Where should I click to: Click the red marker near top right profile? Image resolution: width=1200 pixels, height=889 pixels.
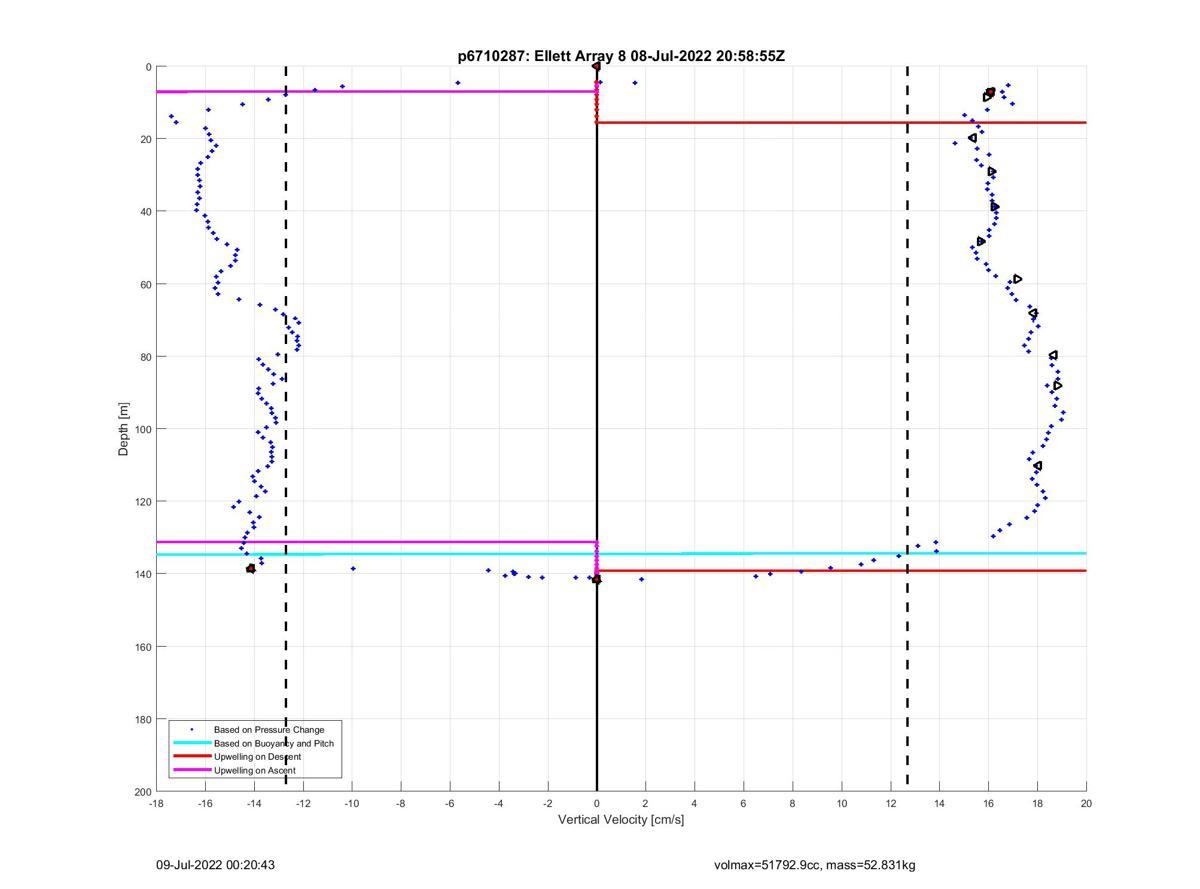[991, 92]
